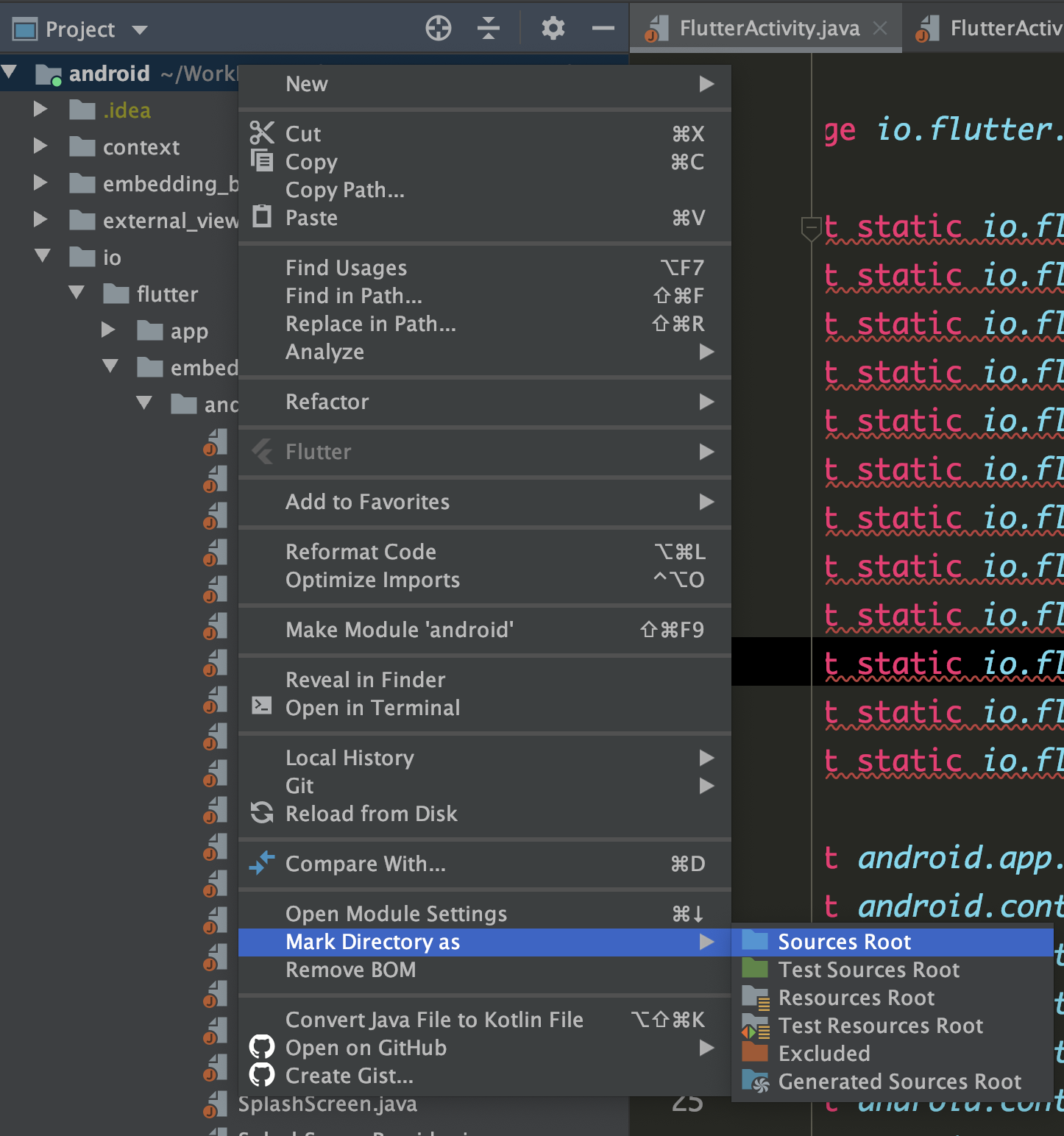Select the Sources Root folder icon

point(755,940)
